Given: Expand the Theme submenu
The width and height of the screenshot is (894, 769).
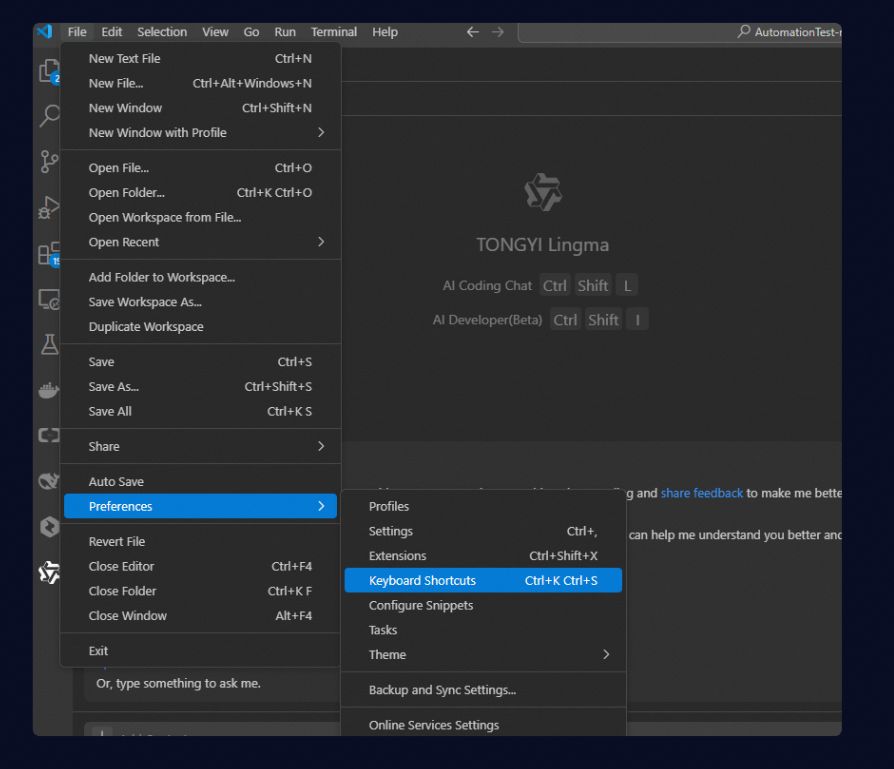Looking at the screenshot, I should (483, 654).
